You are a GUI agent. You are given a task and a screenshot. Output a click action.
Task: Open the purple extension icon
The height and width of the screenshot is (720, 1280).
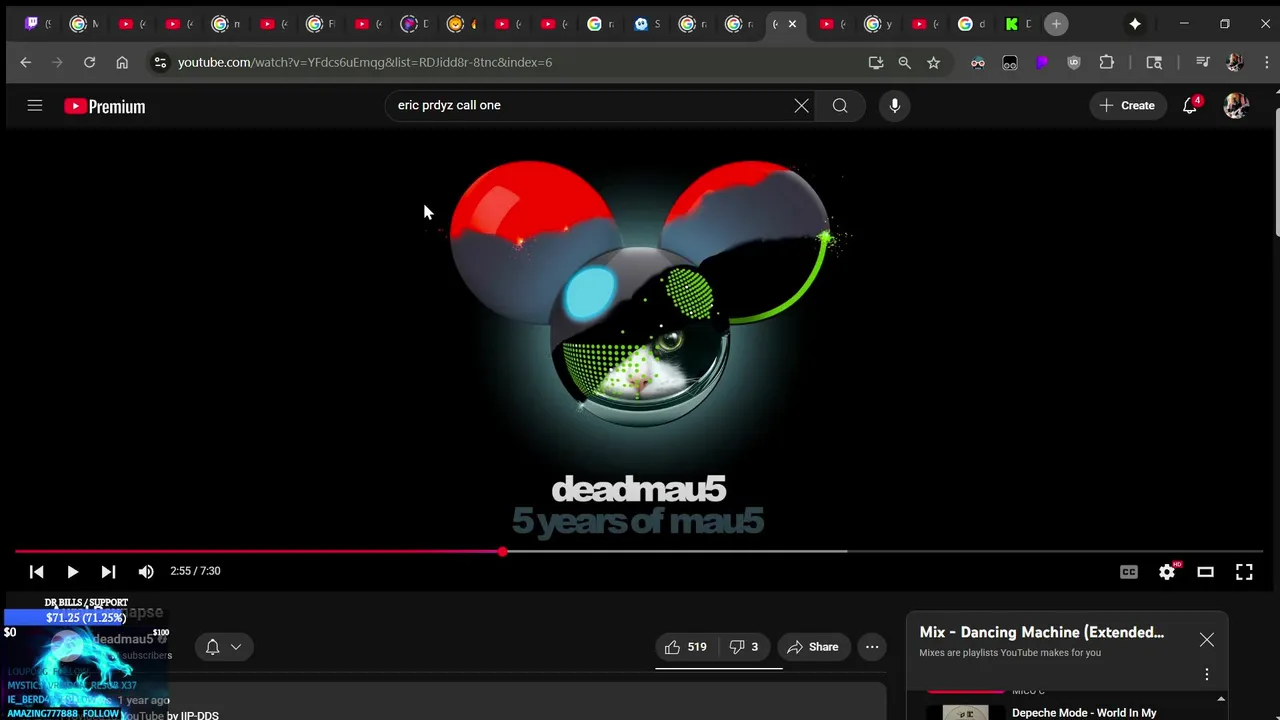pyautogui.click(x=1042, y=62)
